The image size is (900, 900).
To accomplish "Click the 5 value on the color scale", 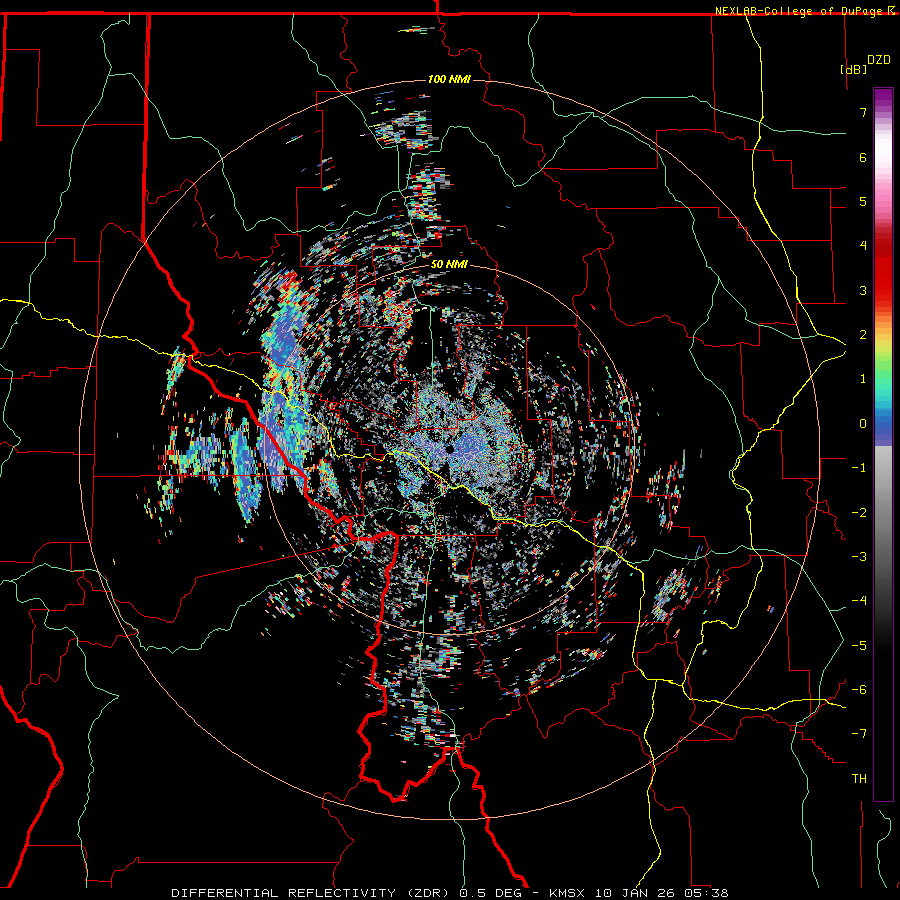I will pyautogui.click(x=863, y=201).
